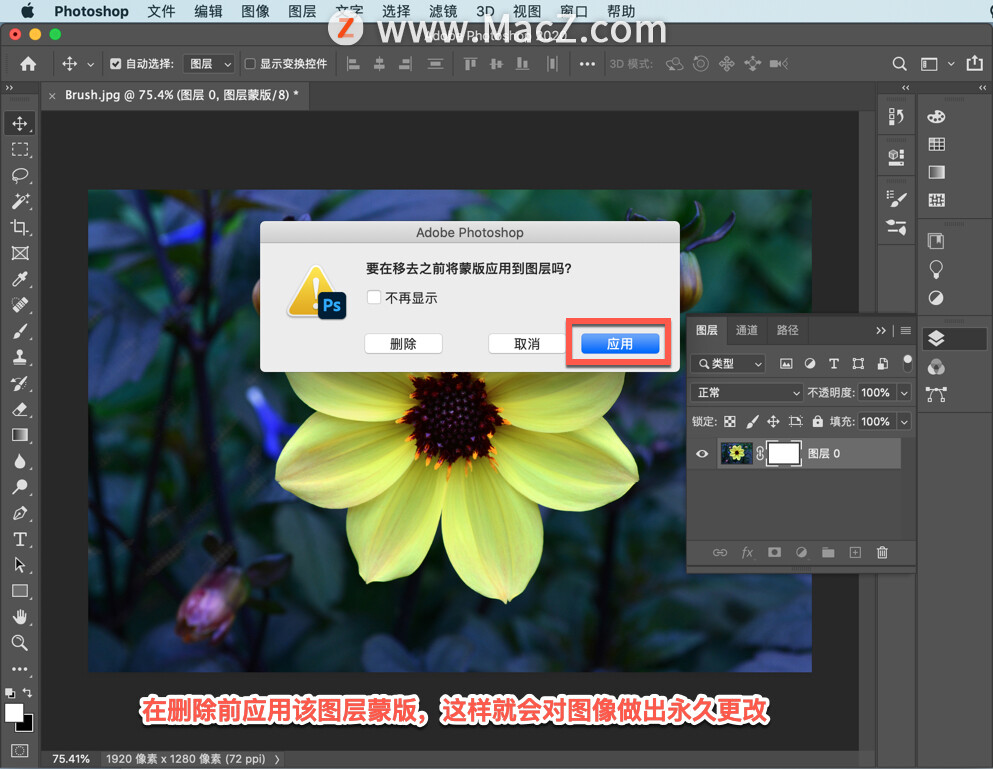Screen dimensions: 993x769
Task: Open the 正常 blend mode dropdown
Action: [x=747, y=393]
